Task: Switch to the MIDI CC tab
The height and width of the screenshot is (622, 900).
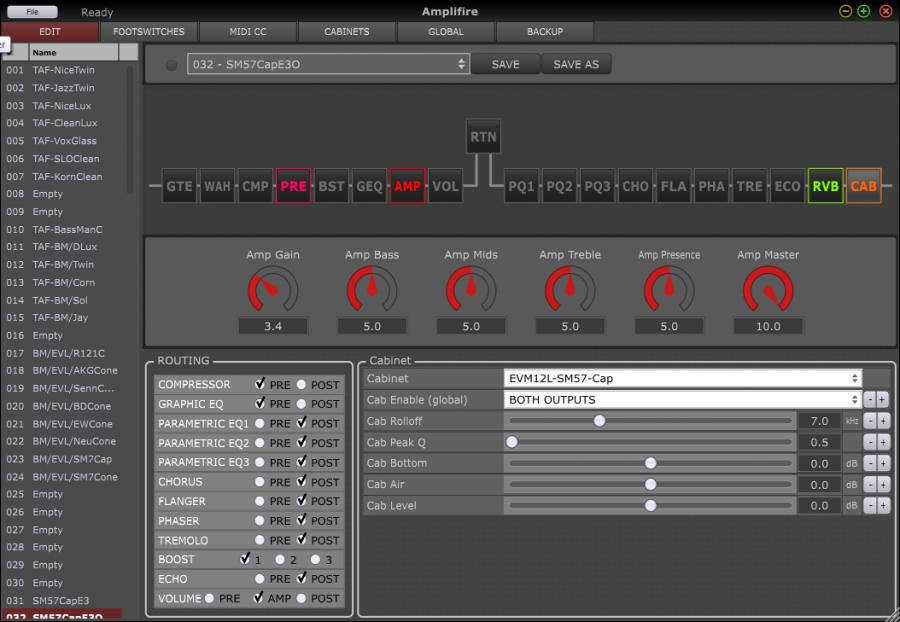Action: [248, 32]
